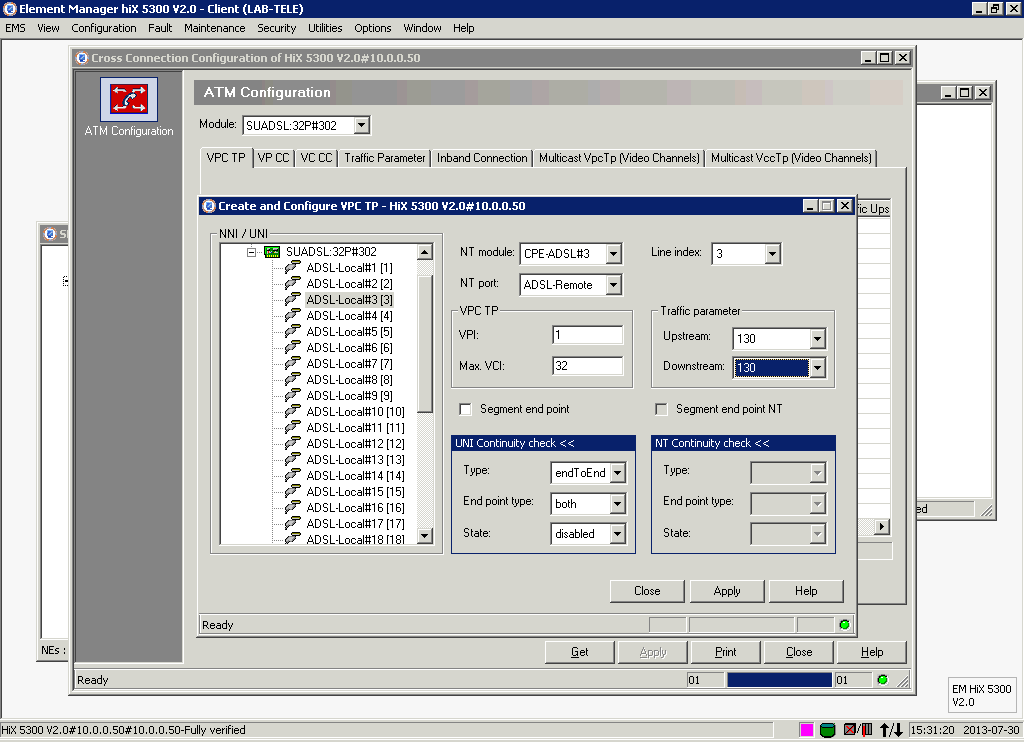Enable the Segment end point NT checkbox
This screenshot has width=1024, height=742.
(x=662, y=410)
